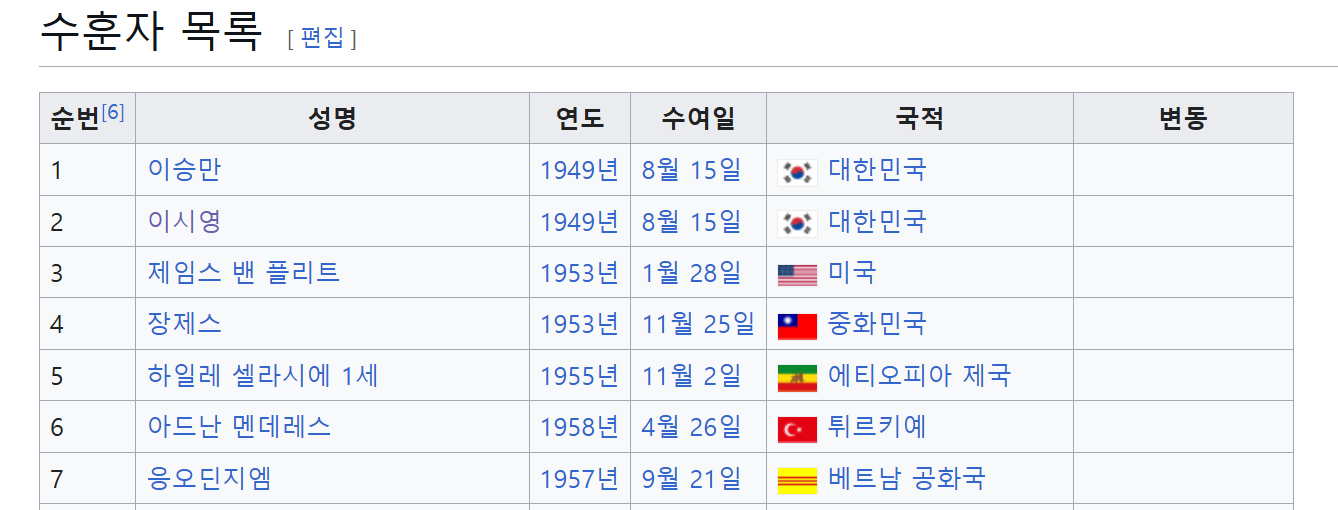This screenshot has height=510, width=1338.
Task: Click 1953년 in the 장제스 row
Action: pos(580,324)
